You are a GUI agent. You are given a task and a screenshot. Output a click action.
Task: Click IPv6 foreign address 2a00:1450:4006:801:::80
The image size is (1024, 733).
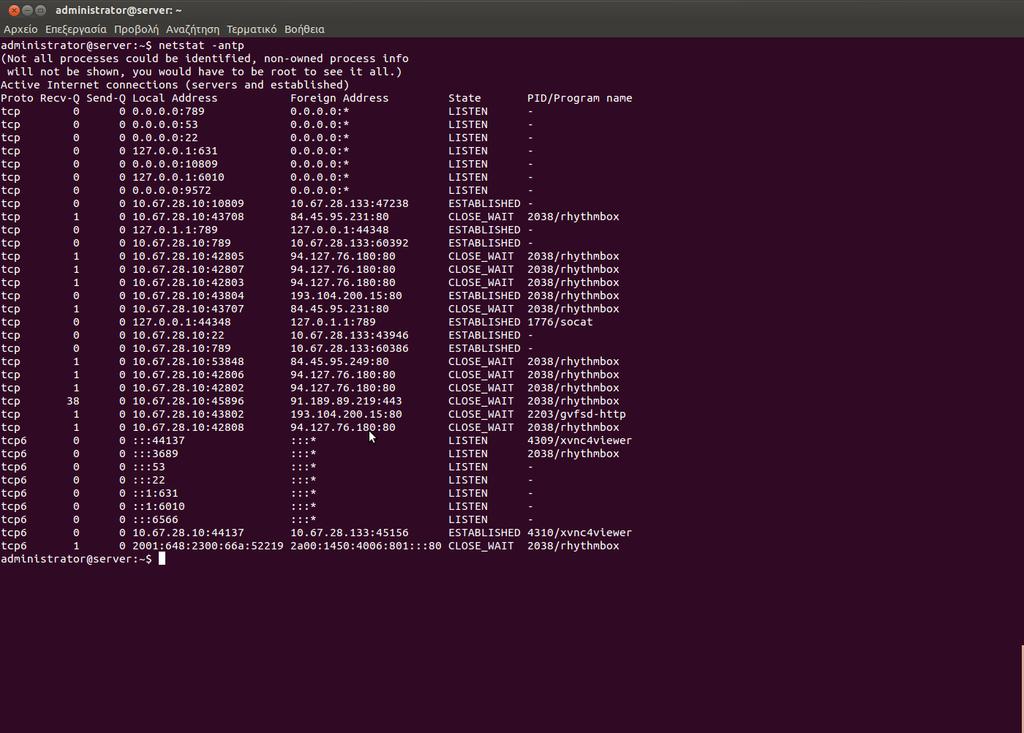click(366, 546)
